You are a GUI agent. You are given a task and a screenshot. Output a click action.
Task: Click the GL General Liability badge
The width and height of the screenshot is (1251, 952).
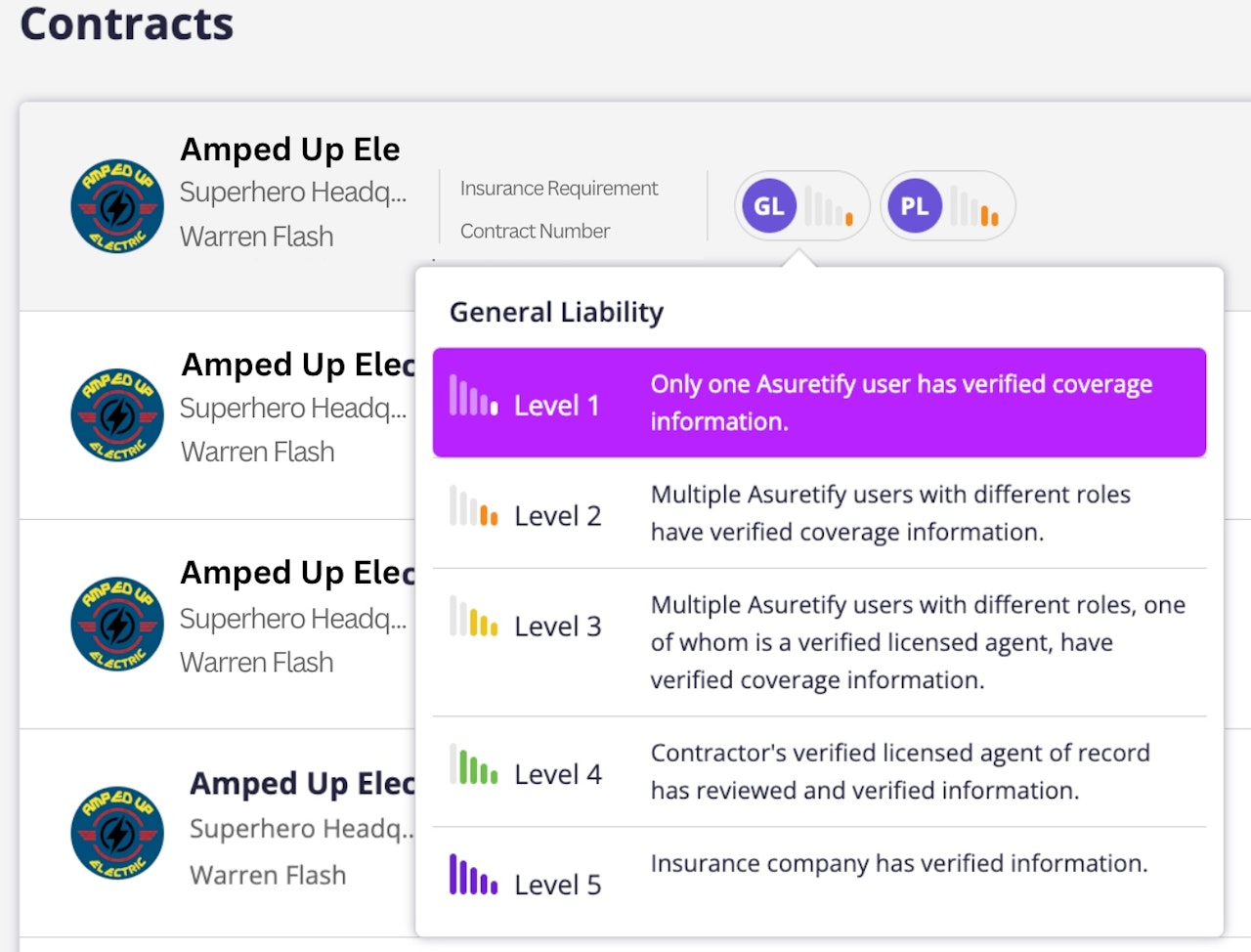click(769, 206)
